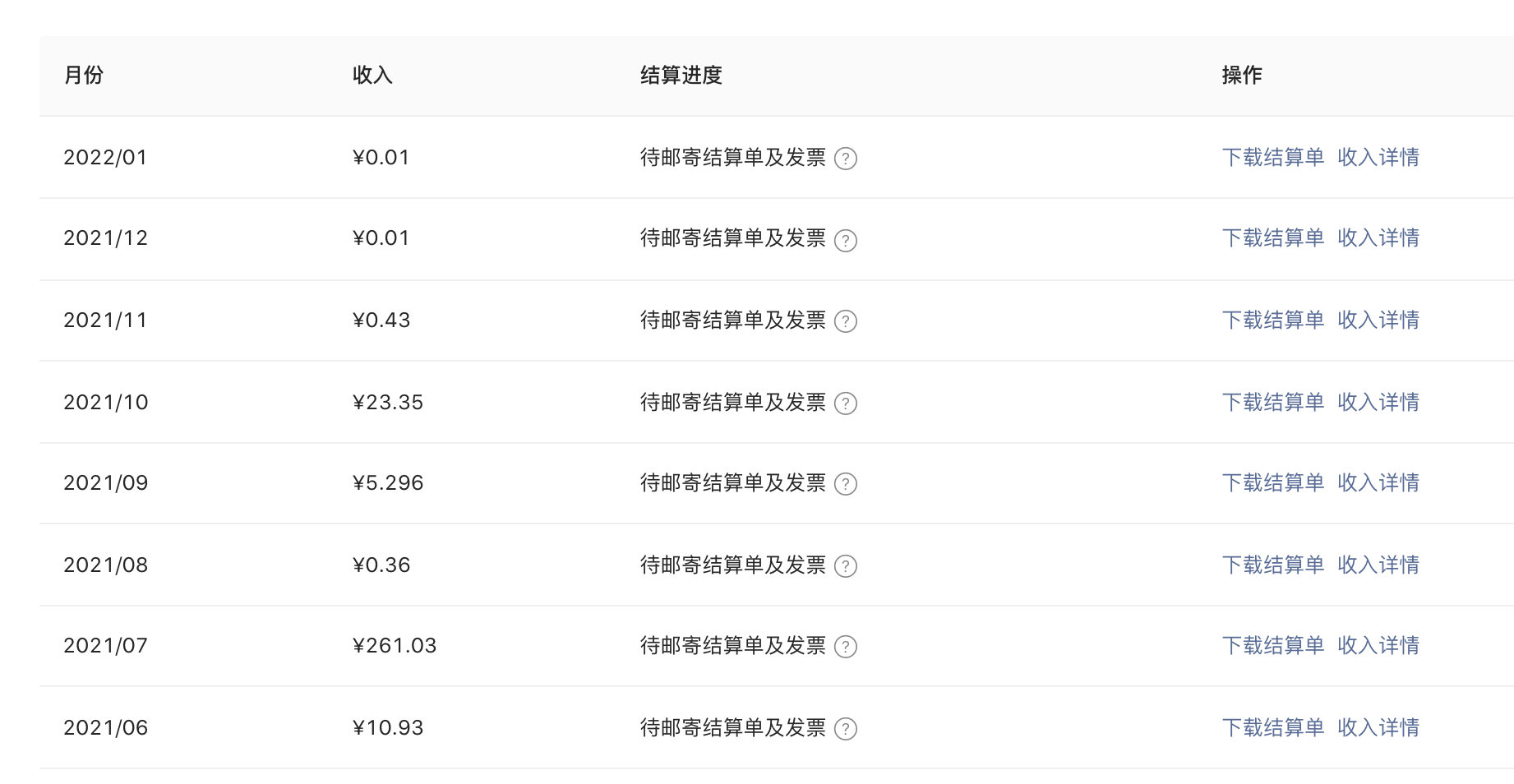Viewport: 1514px width, 784px height.
Task: Click question mark icon for 2021/11
Action: click(x=845, y=321)
